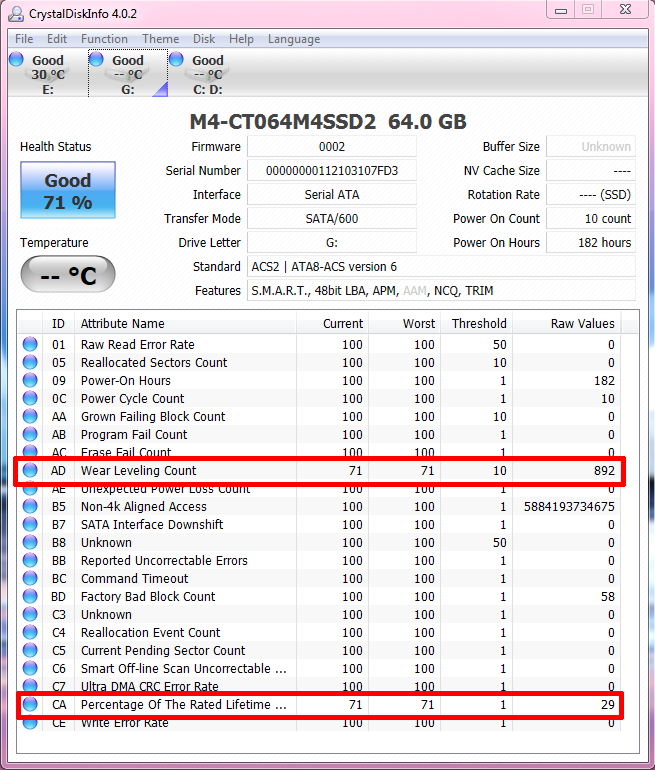Image resolution: width=655 pixels, height=770 pixels.
Task: Select the Wear Leveling Count row text
Action: coord(138,470)
